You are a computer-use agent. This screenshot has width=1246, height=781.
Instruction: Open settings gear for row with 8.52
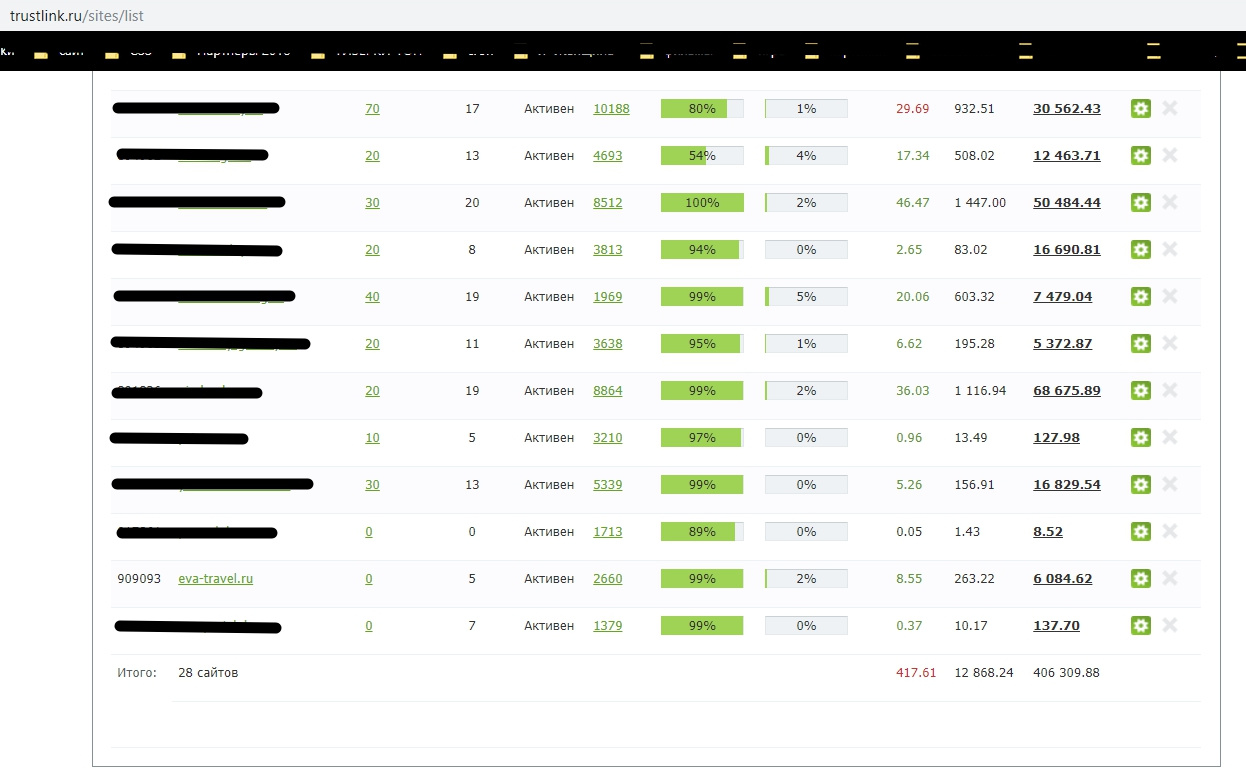(x=1141, y=532)
